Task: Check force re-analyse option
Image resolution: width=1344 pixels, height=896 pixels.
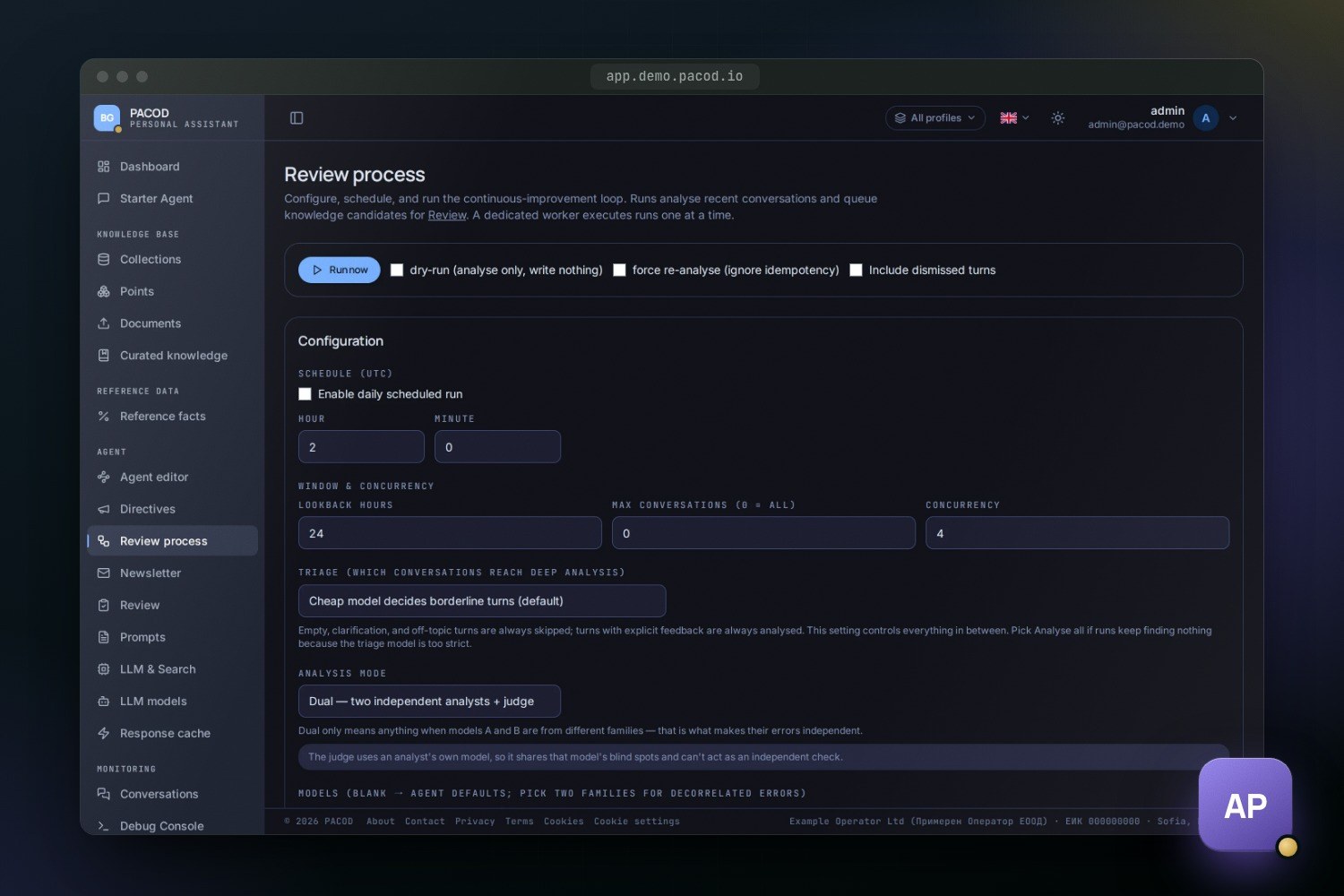Action: tap(619, 271)
